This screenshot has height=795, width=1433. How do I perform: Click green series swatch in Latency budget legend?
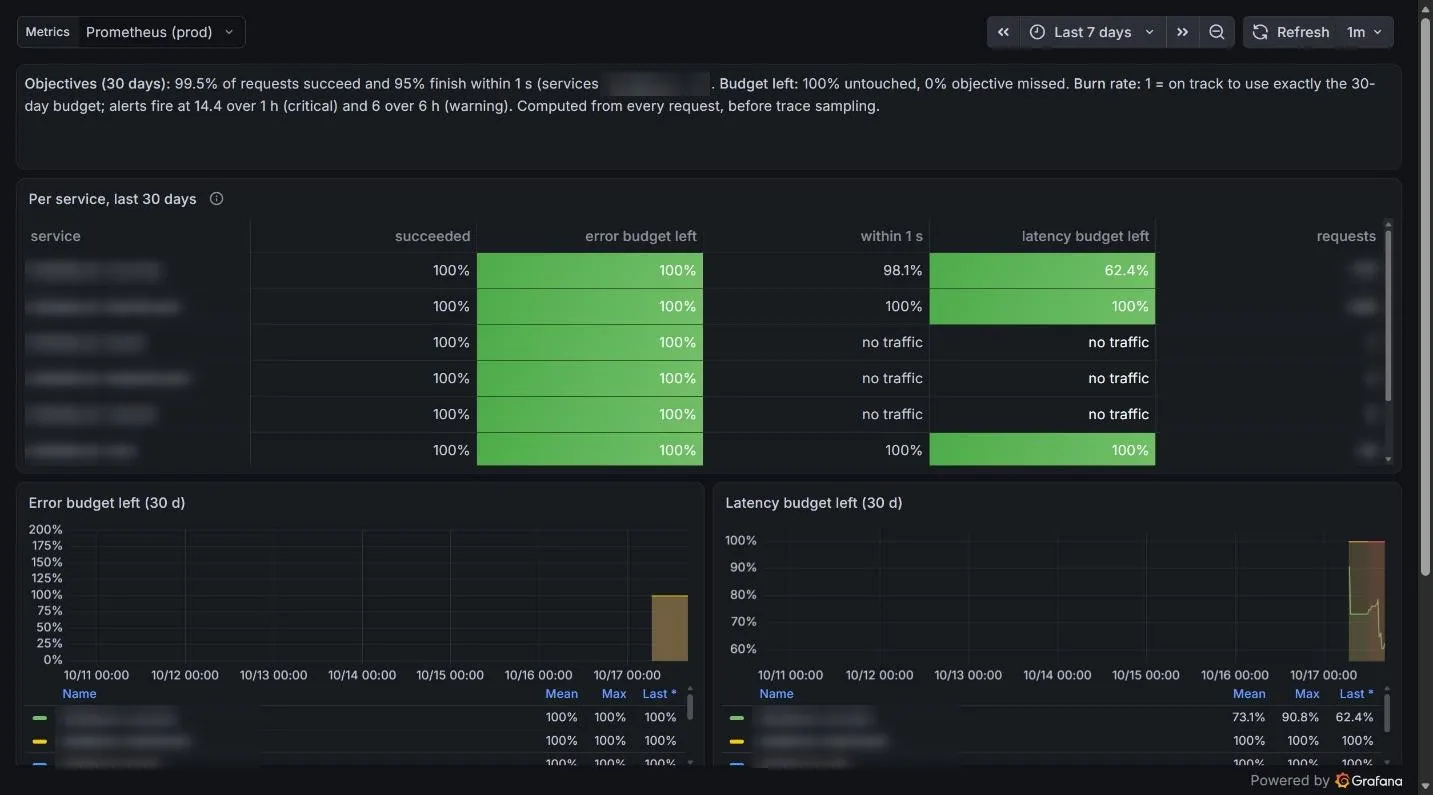tap(737, 718)
